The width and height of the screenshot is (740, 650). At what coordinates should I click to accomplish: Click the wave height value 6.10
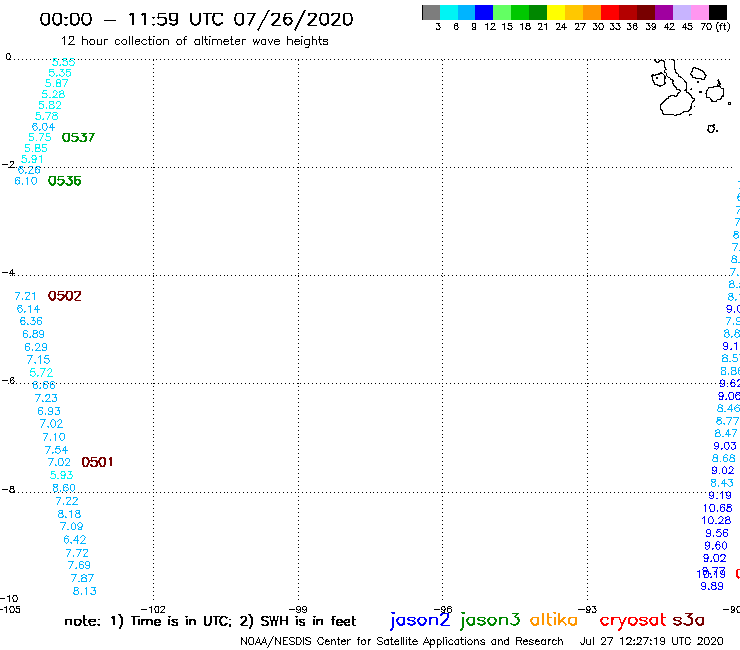[x=26, y=181]
